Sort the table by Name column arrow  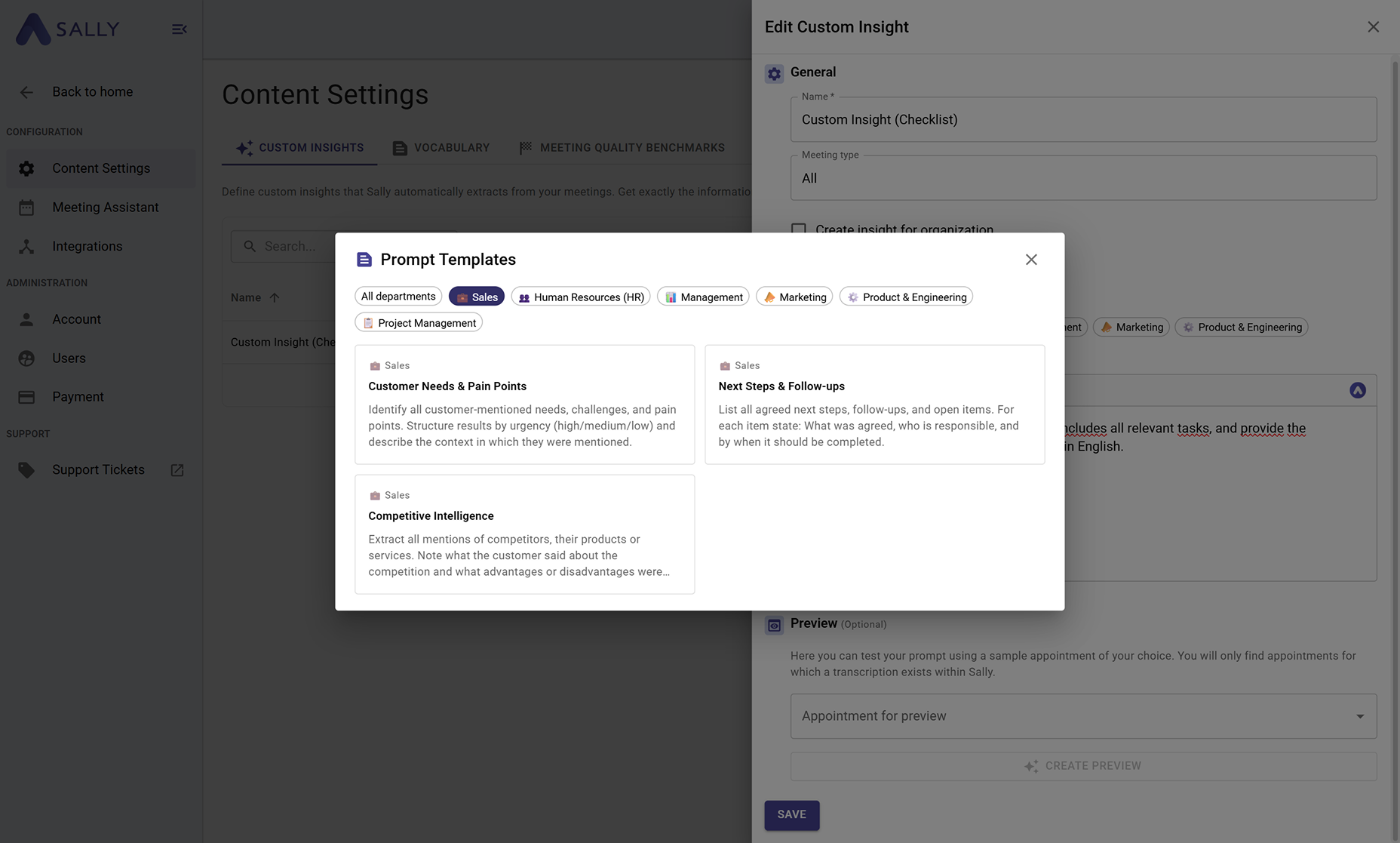[x=275, y=297]
